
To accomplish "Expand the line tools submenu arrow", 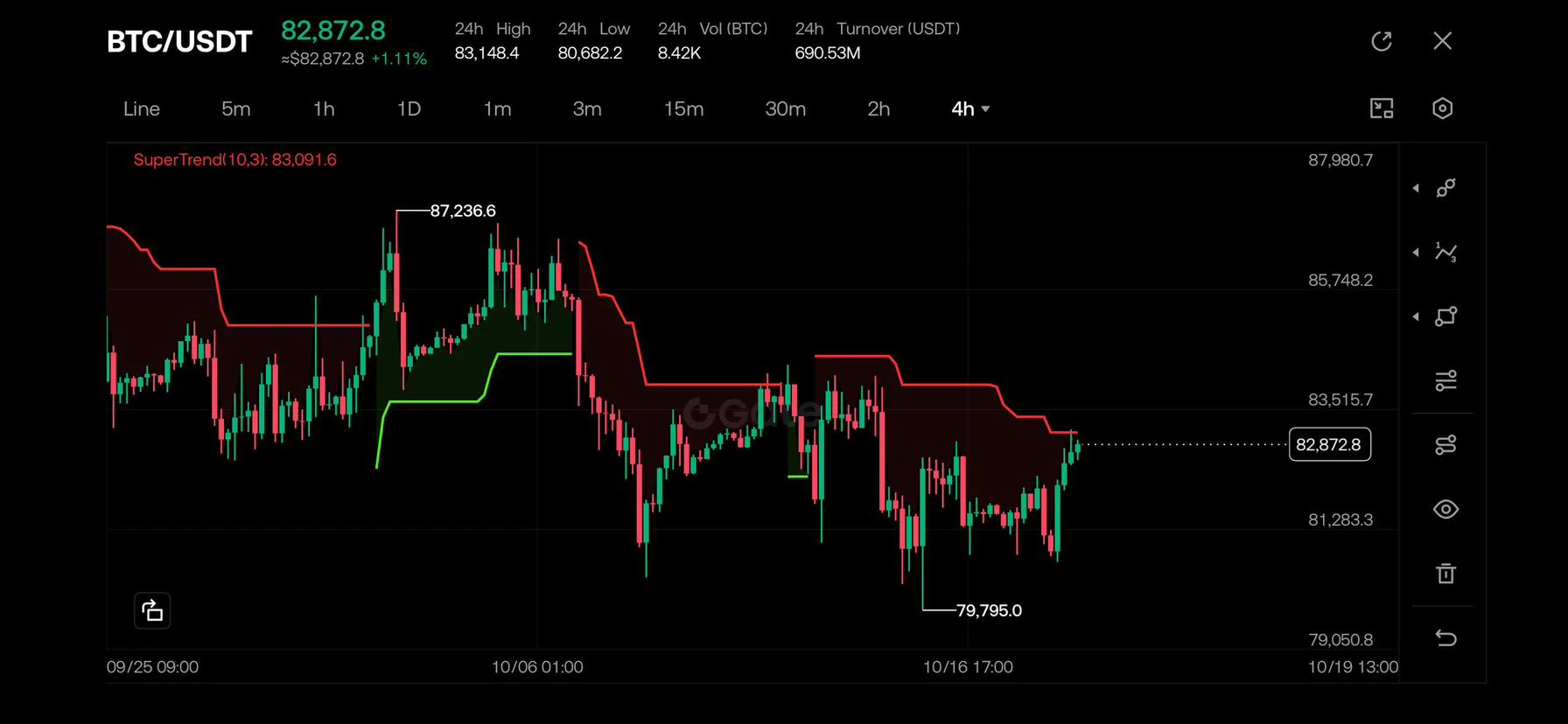I will pos(1416,188).
